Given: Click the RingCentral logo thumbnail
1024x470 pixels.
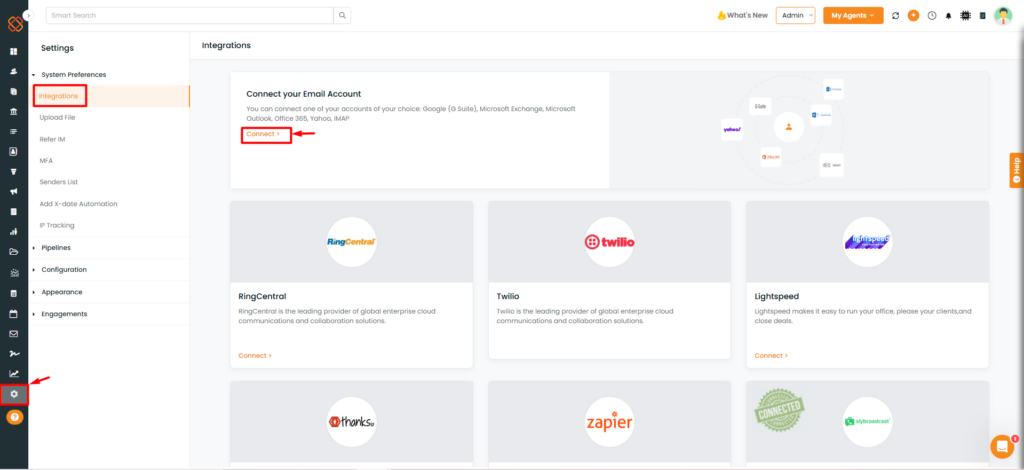Looking at the screenshot, I should 351,242.
